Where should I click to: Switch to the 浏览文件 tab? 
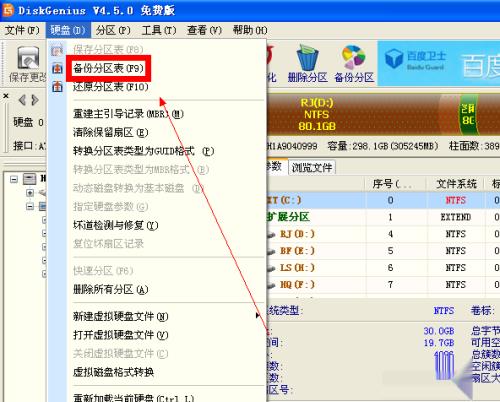[x=312, y=167]
